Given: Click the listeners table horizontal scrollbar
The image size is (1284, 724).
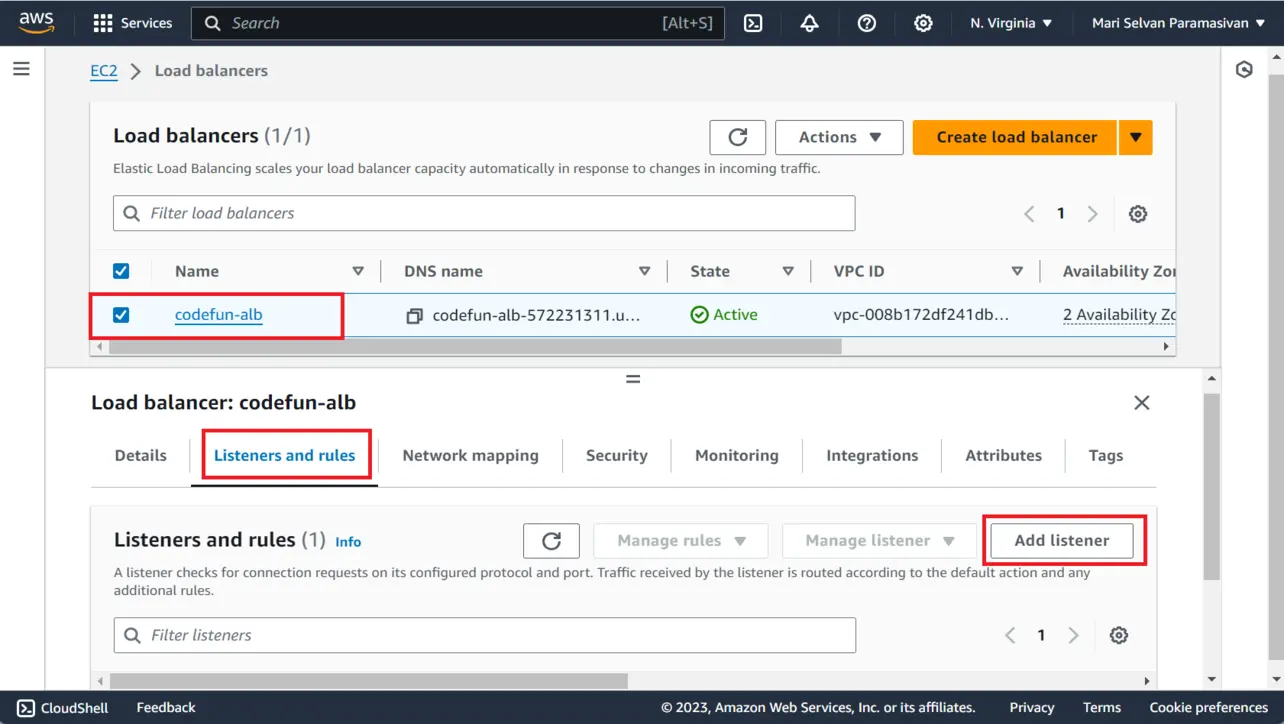Looking at the screenshot, I should click(x=369, y=681).
